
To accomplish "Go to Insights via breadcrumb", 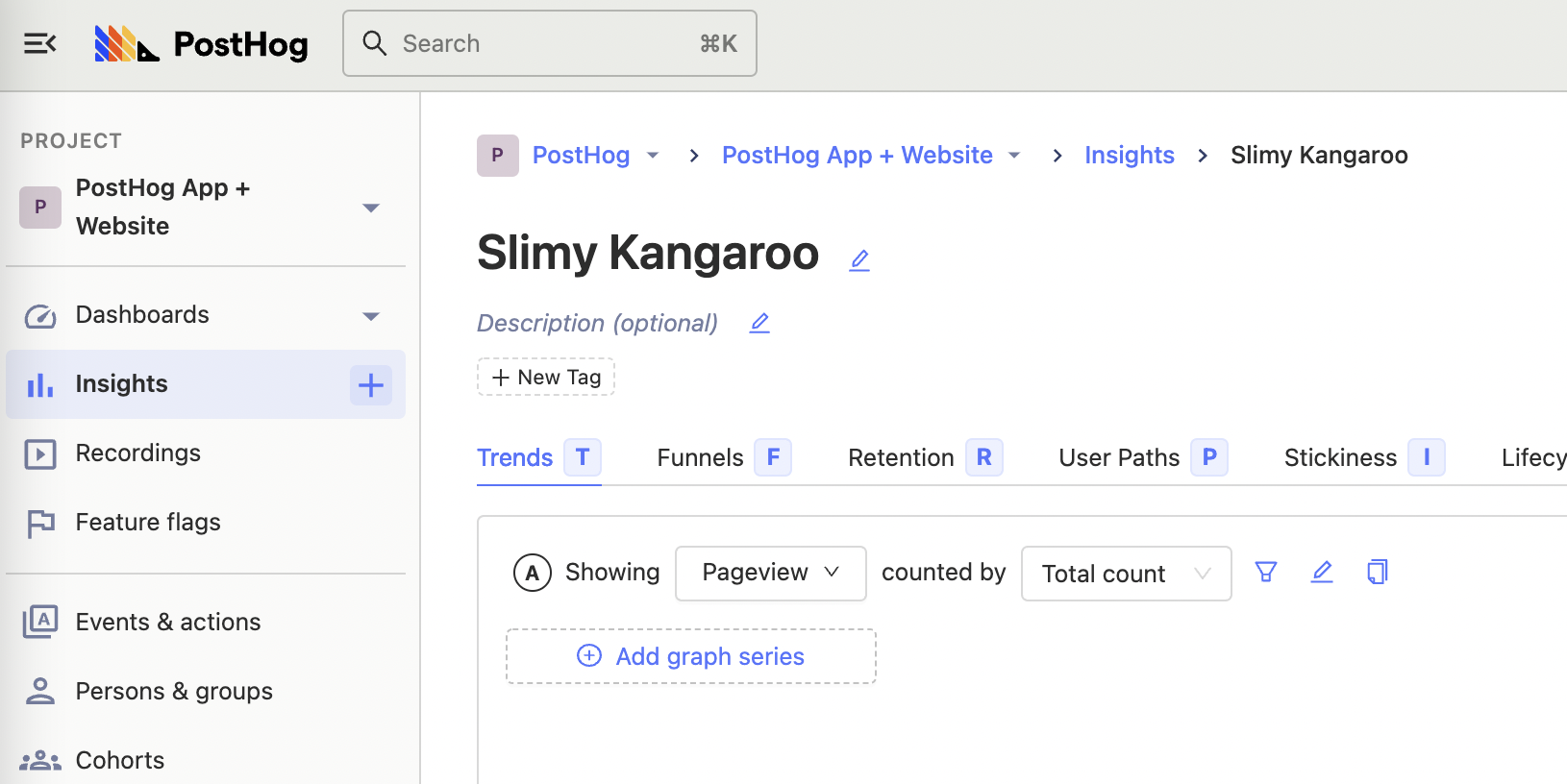I will click(x=1130, y=156).
